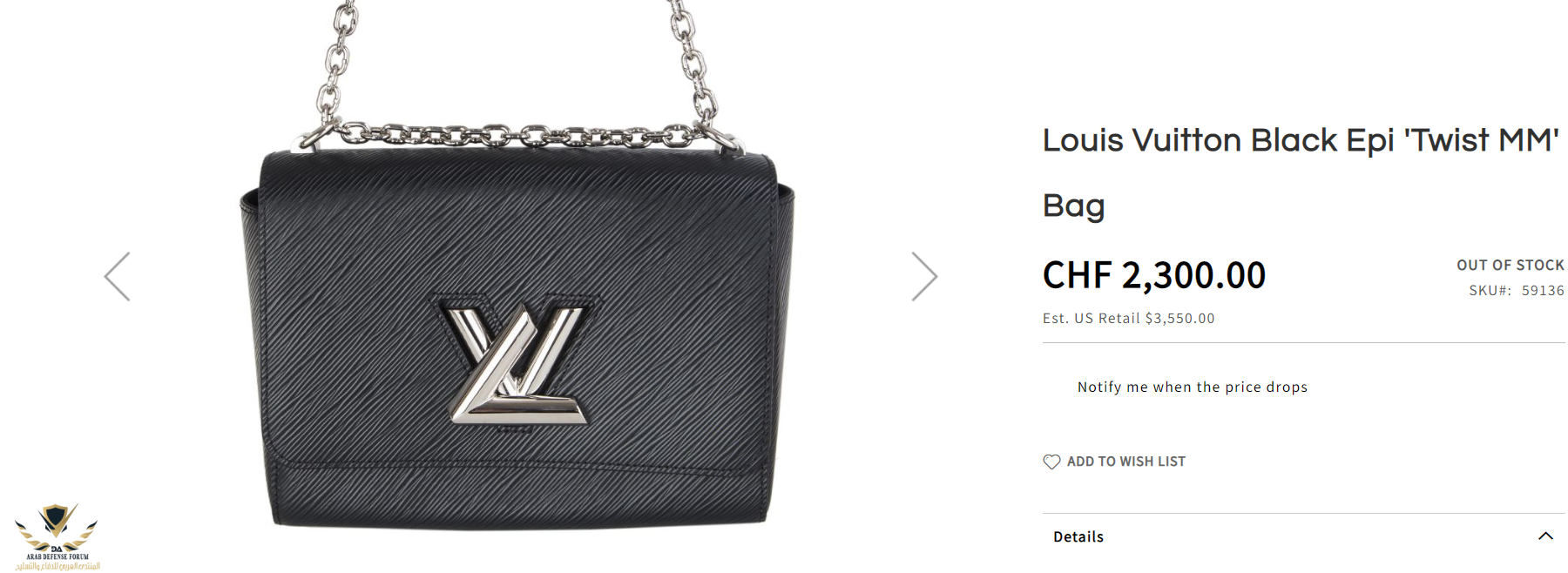The height and width of the screenshot is (573, 1568).
Task: Select the SKU number 59136
Action: [x=1543, y=290]
